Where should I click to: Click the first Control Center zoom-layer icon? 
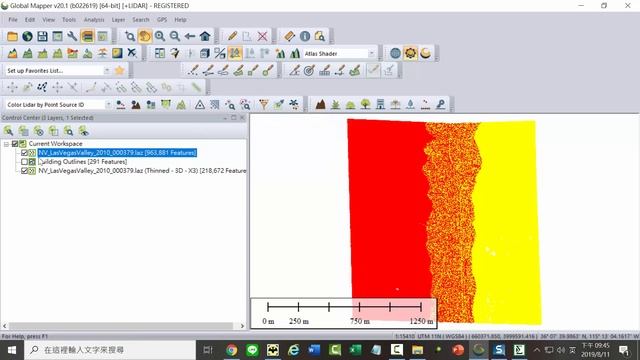pyautogui.click(x=9, y=131)
